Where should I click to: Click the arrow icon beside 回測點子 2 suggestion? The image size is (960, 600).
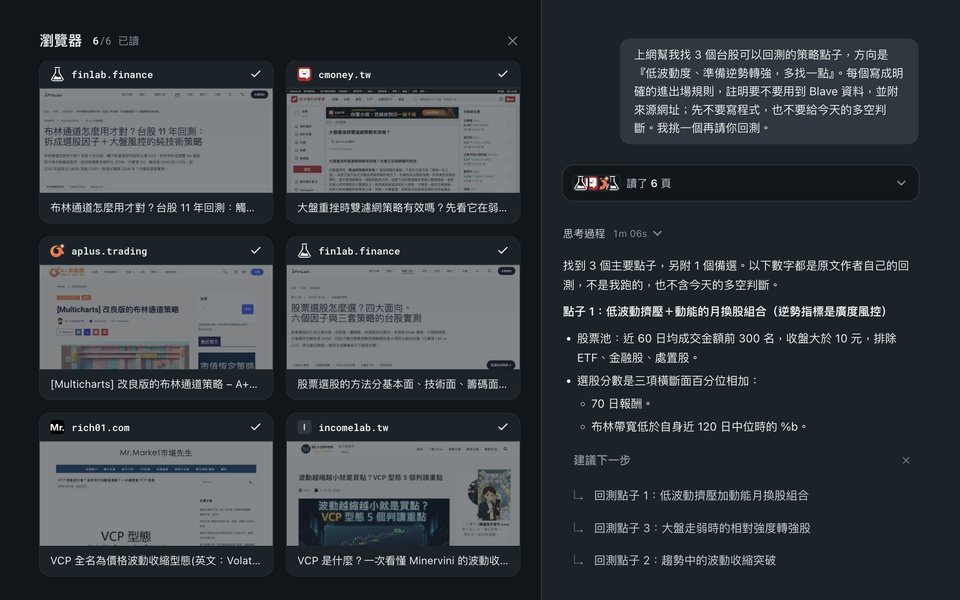[578, 560]
